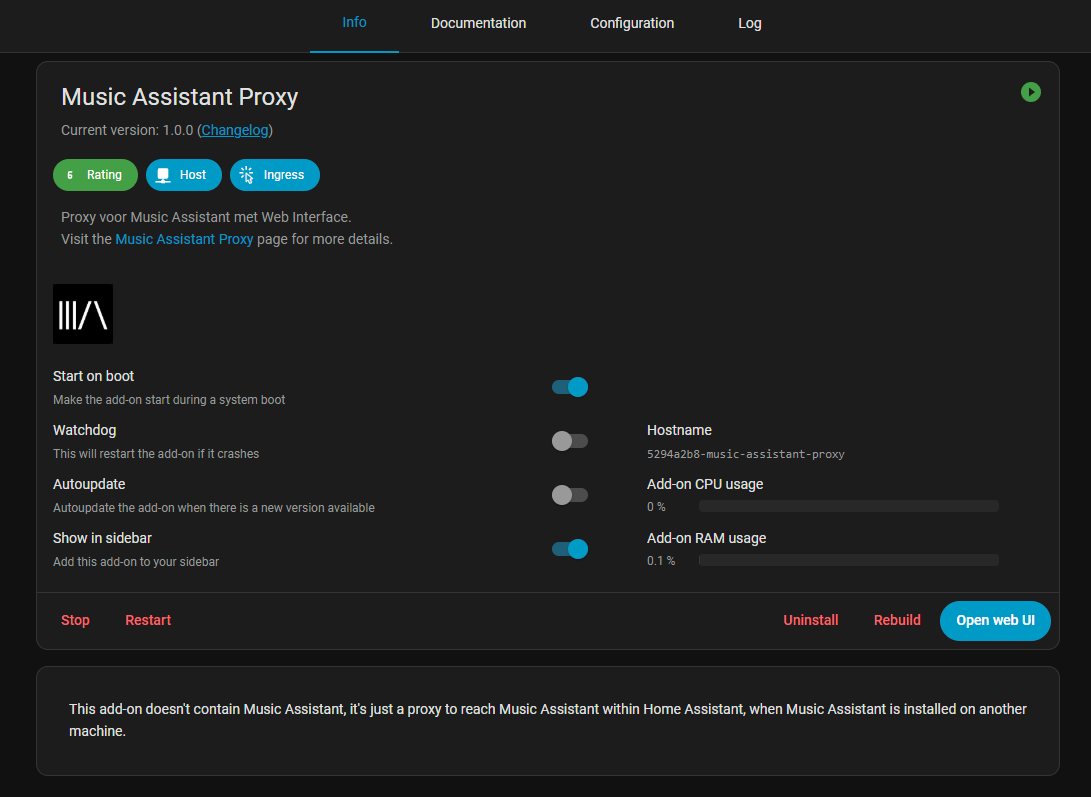1091x797 pixels.
Task: Click 'Make the add-on start during a system boot'
Action: point(169,400)
